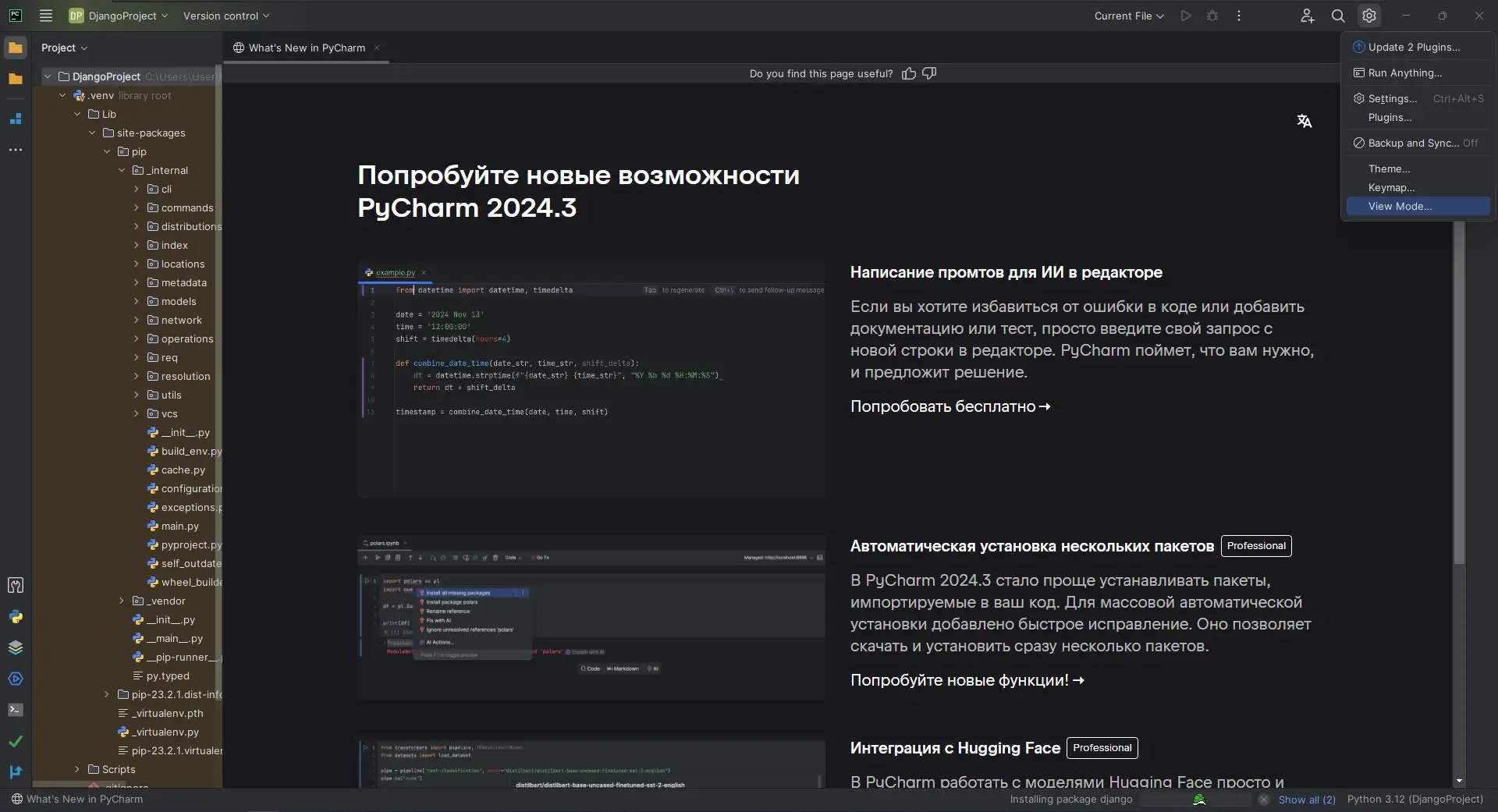The image size is (1498, 812).
Task: Open the Python Packages tool window icon
Action: (x=16, y=647)
